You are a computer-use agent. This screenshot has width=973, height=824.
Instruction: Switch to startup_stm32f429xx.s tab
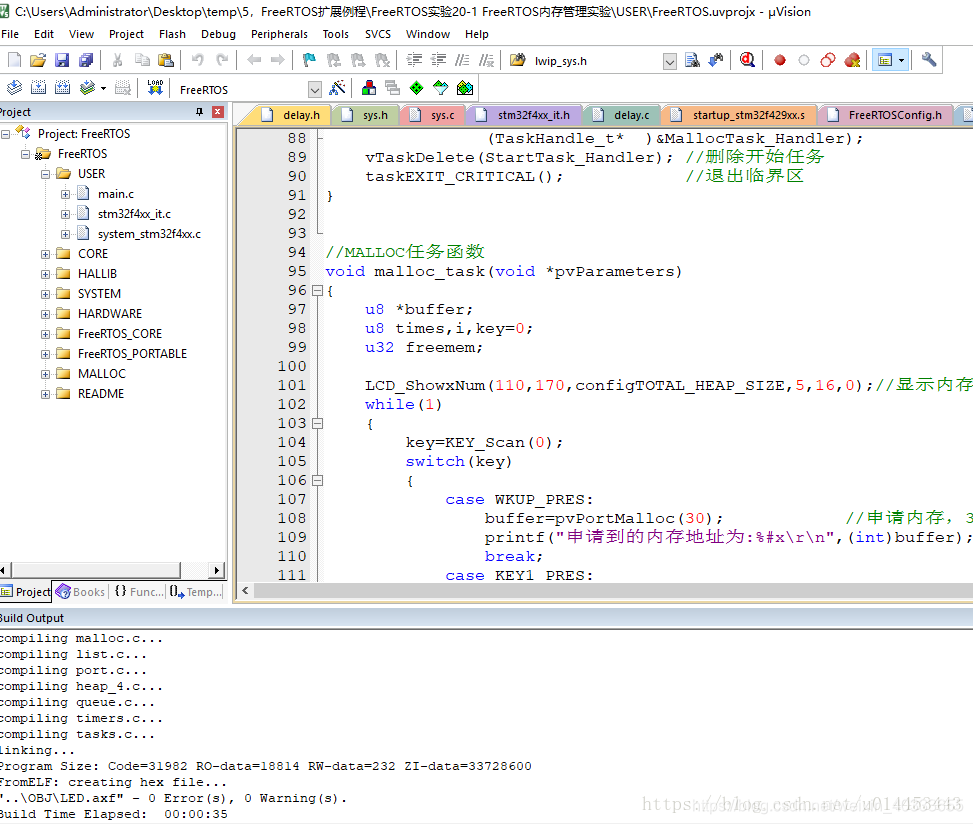740,115
